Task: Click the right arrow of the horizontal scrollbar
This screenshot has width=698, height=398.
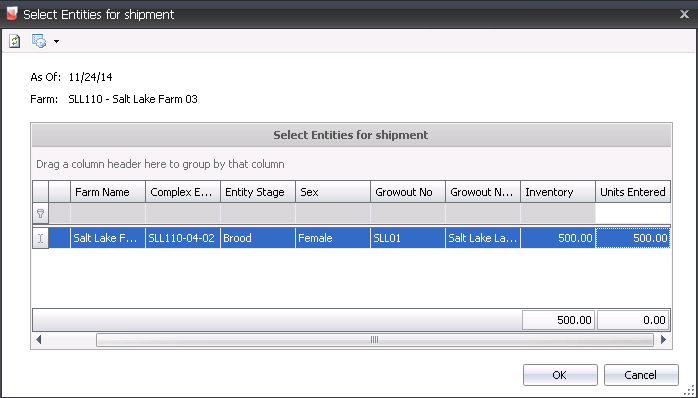Action: pyautogui.click(x=663, y=340)
